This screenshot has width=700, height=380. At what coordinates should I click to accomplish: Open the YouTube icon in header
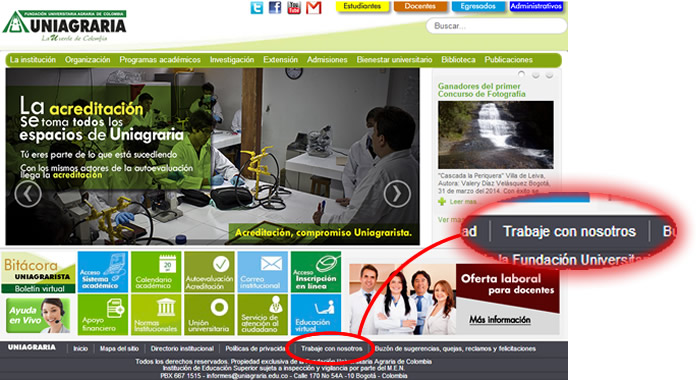[x=294, y=8]
